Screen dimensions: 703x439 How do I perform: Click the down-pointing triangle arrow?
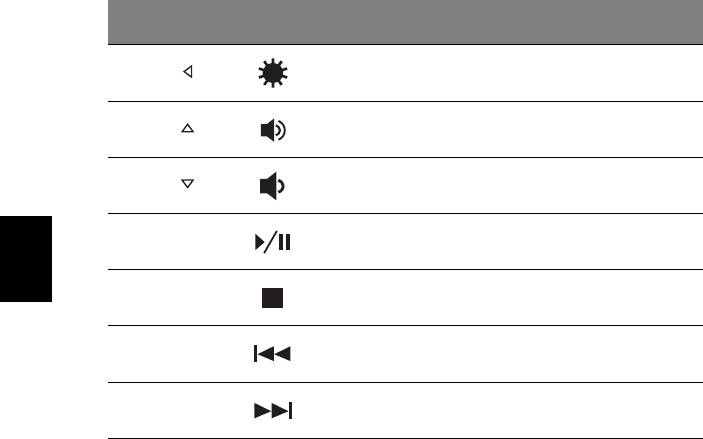[187, 185]
